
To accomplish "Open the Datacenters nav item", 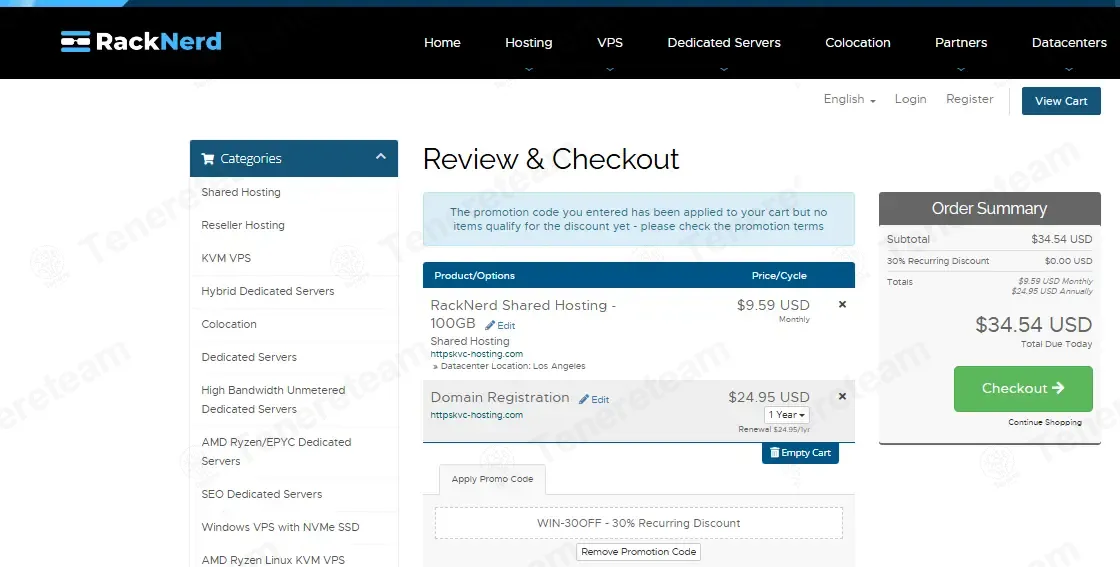I will pyautogui.click(x=1069, y=43).
